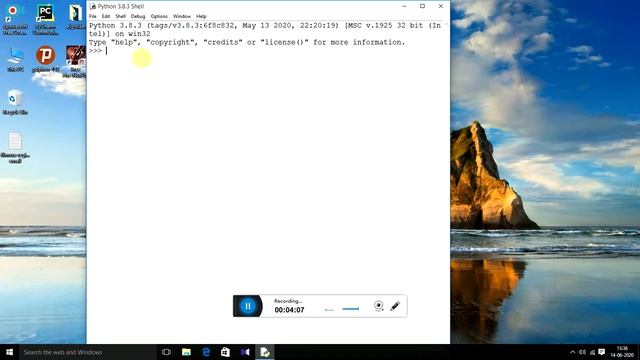
Task: Select the orange P desktop icon
Action: pyautogui.click(x=45, y=59)
